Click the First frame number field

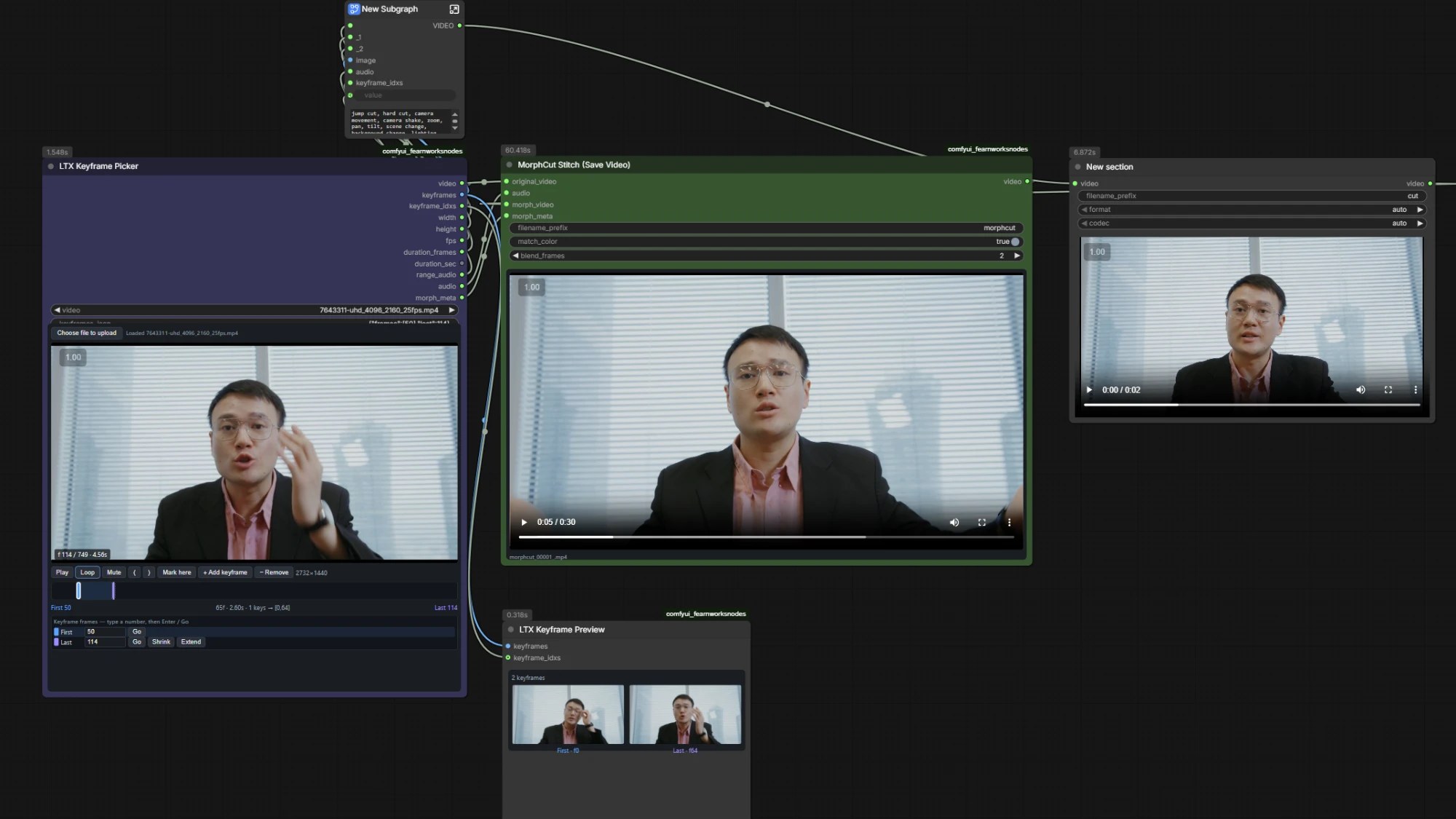click(105, 632)
